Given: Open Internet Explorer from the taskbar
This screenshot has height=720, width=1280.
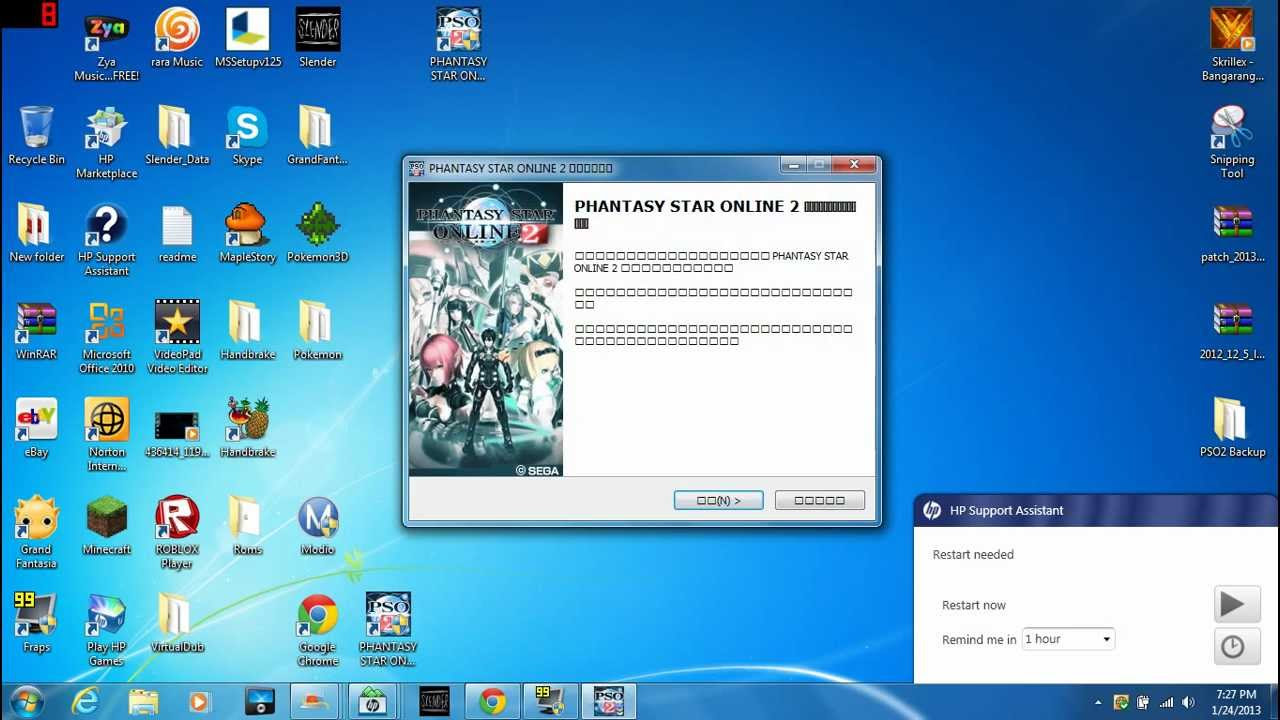Looking at the screenshot, I should pyautogui.click(x=86, y=702).
